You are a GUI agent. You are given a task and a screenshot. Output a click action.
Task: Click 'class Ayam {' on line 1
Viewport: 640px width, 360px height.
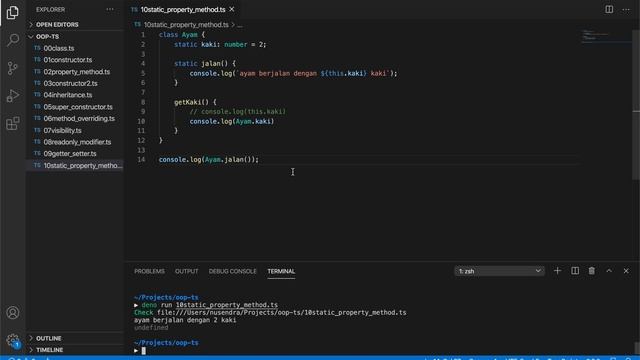pyautogui.click(x=182, y=35)
